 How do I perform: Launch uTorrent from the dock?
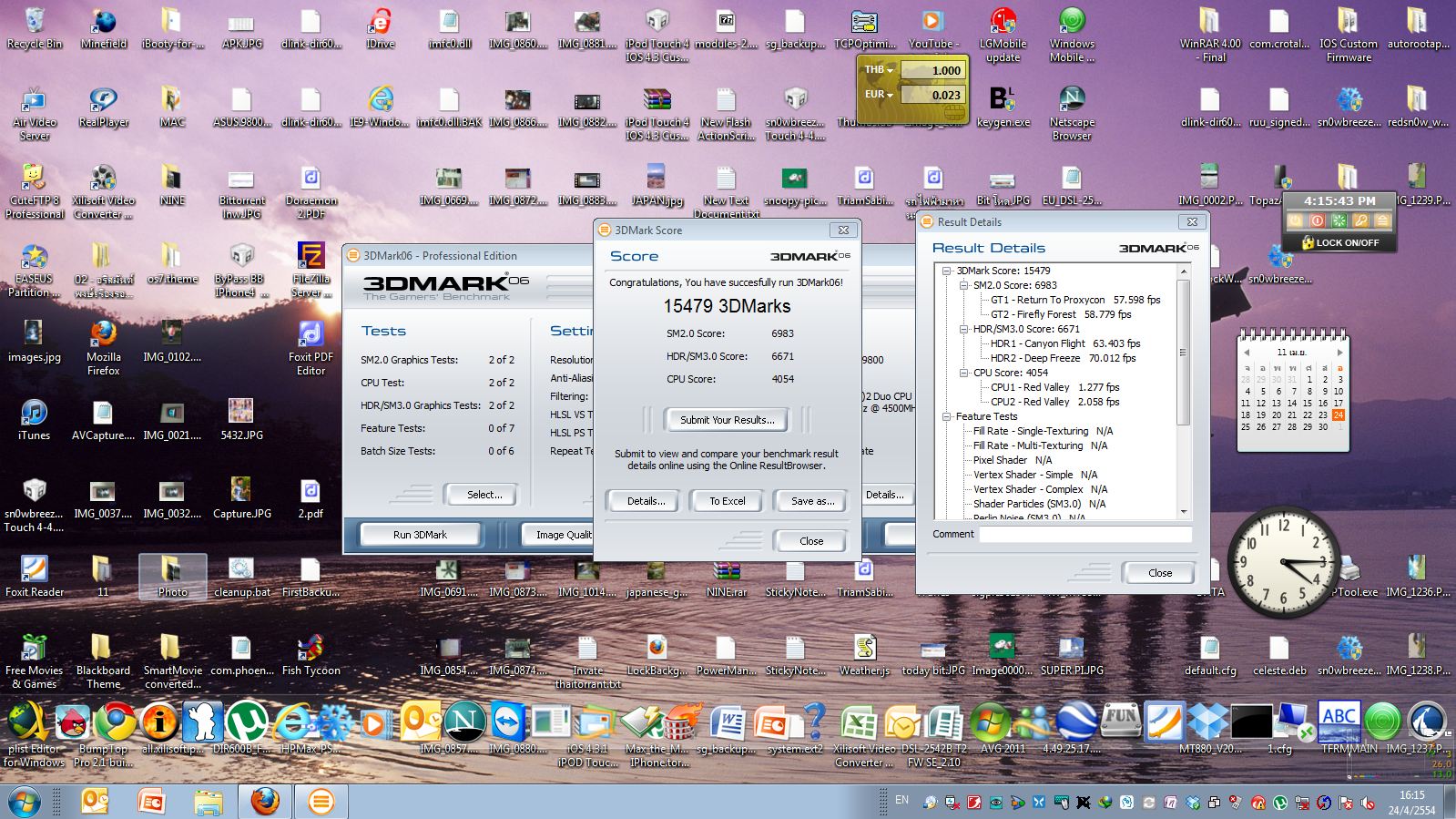[246, 722]
